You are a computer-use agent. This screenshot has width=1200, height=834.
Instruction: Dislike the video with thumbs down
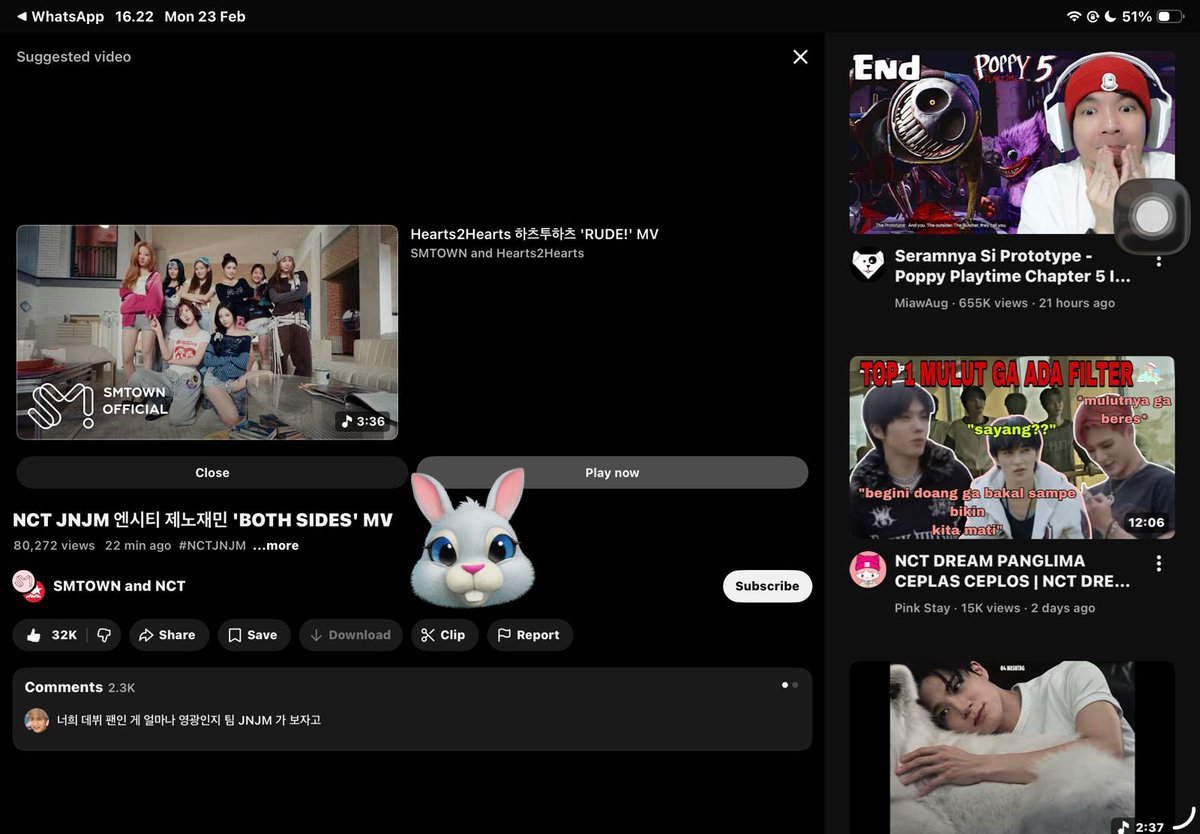coord(104,635)
